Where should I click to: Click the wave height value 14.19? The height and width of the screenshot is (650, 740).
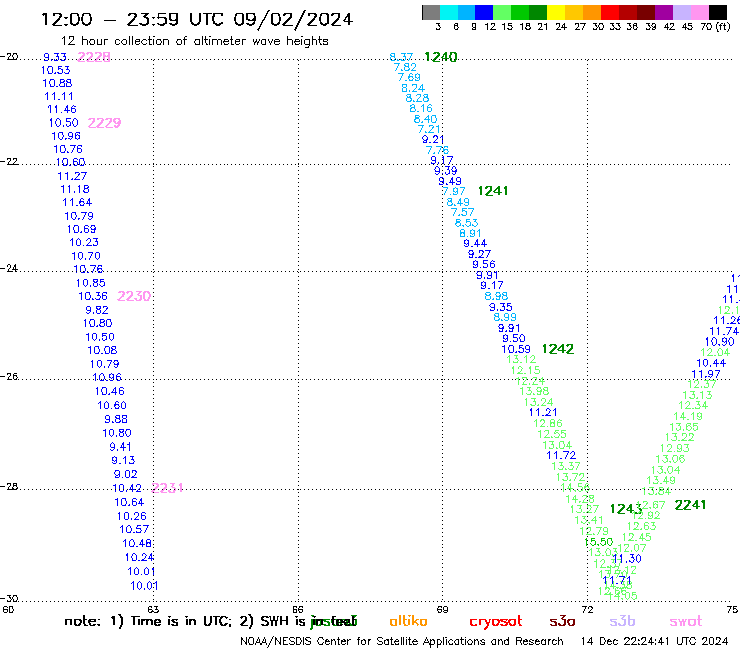click(x=688, y=416)
